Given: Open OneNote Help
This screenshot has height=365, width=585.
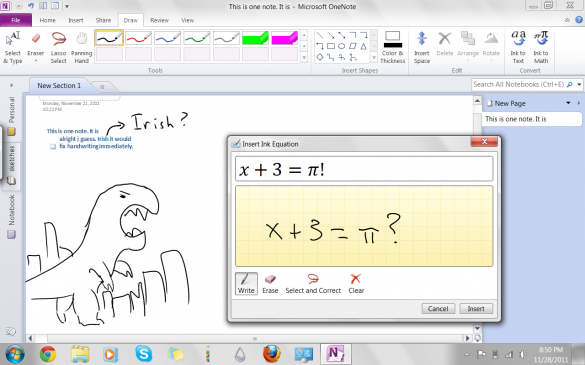Looking at the screenshot, I should click(x=579, y=20).
